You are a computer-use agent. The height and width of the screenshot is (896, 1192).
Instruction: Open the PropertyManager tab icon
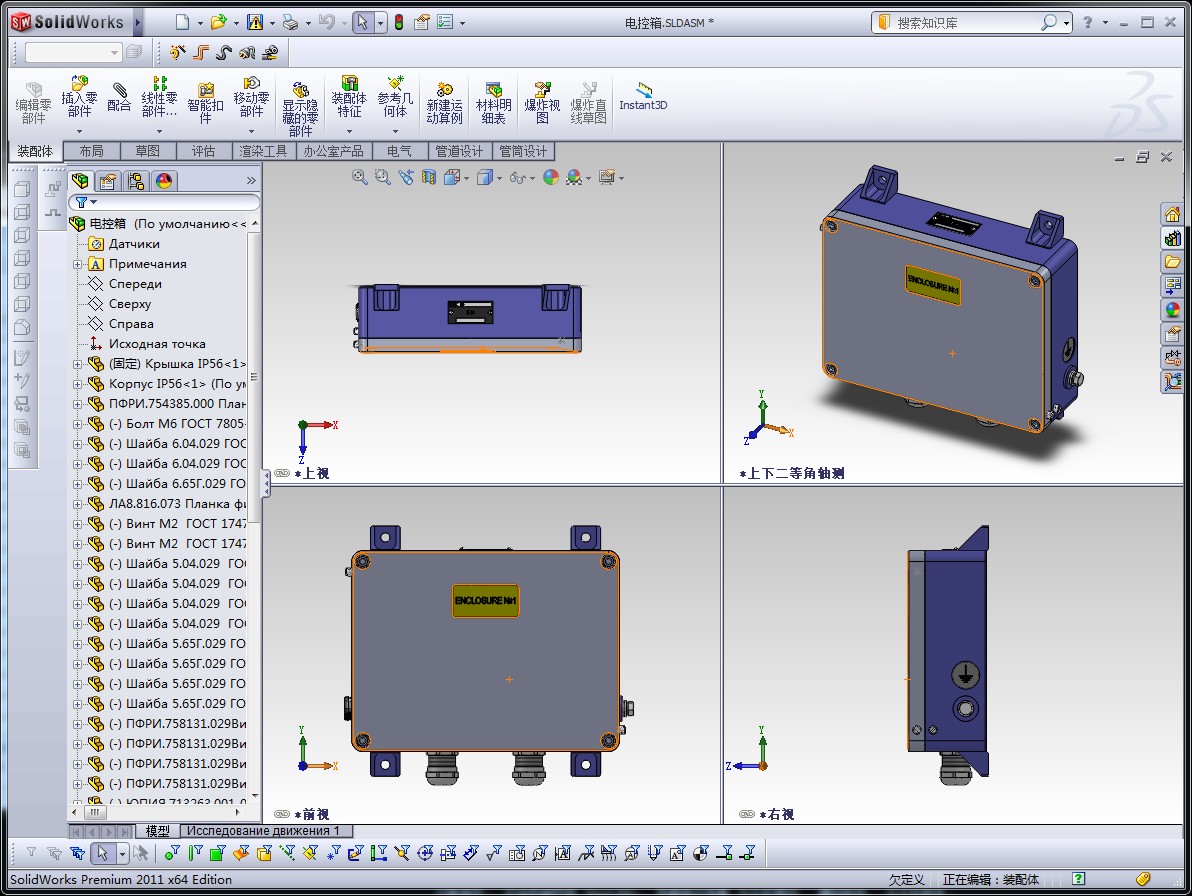coord(108,181)
